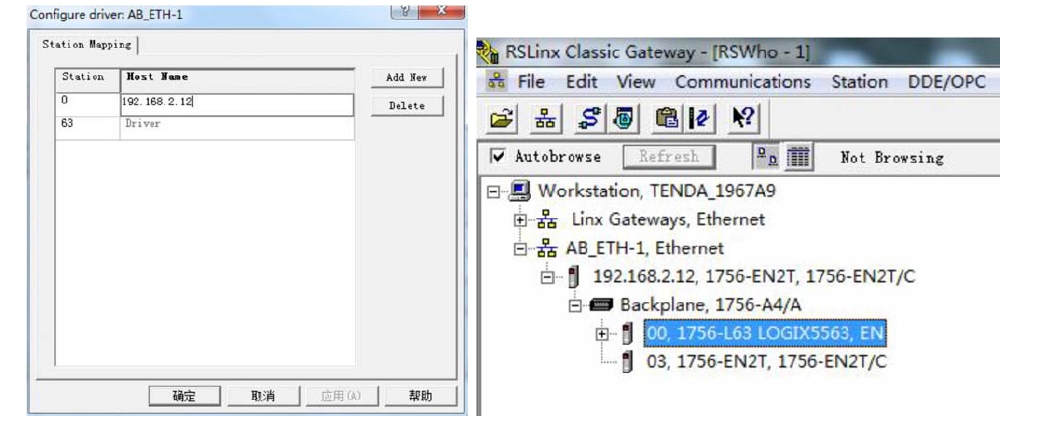The width and height of the screenshot is (1040, 432).
Task: Switch RSWho to details list view
Action: [x=798, y=157]
